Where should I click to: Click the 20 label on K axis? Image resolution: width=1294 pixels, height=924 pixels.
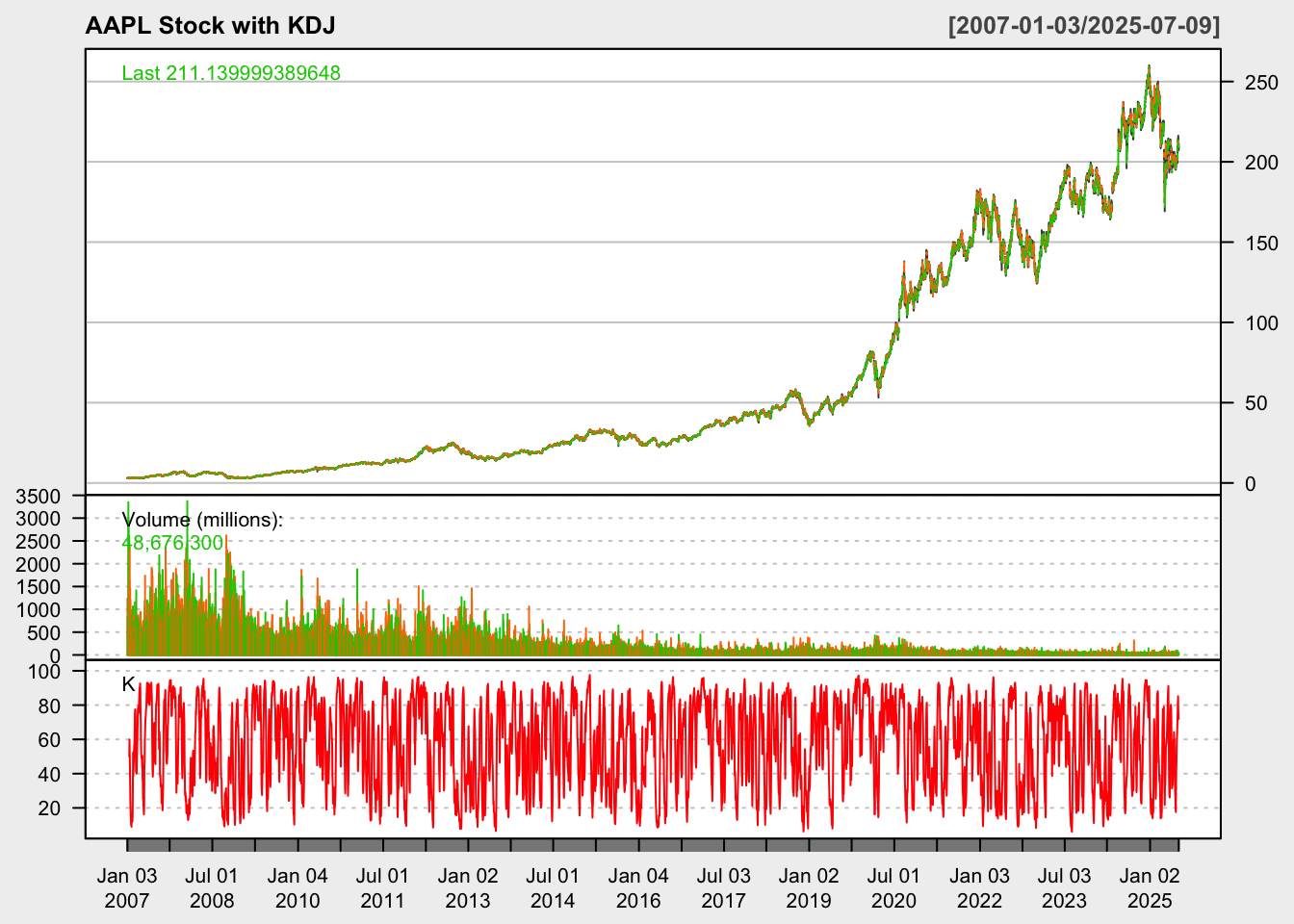(49, 808)
